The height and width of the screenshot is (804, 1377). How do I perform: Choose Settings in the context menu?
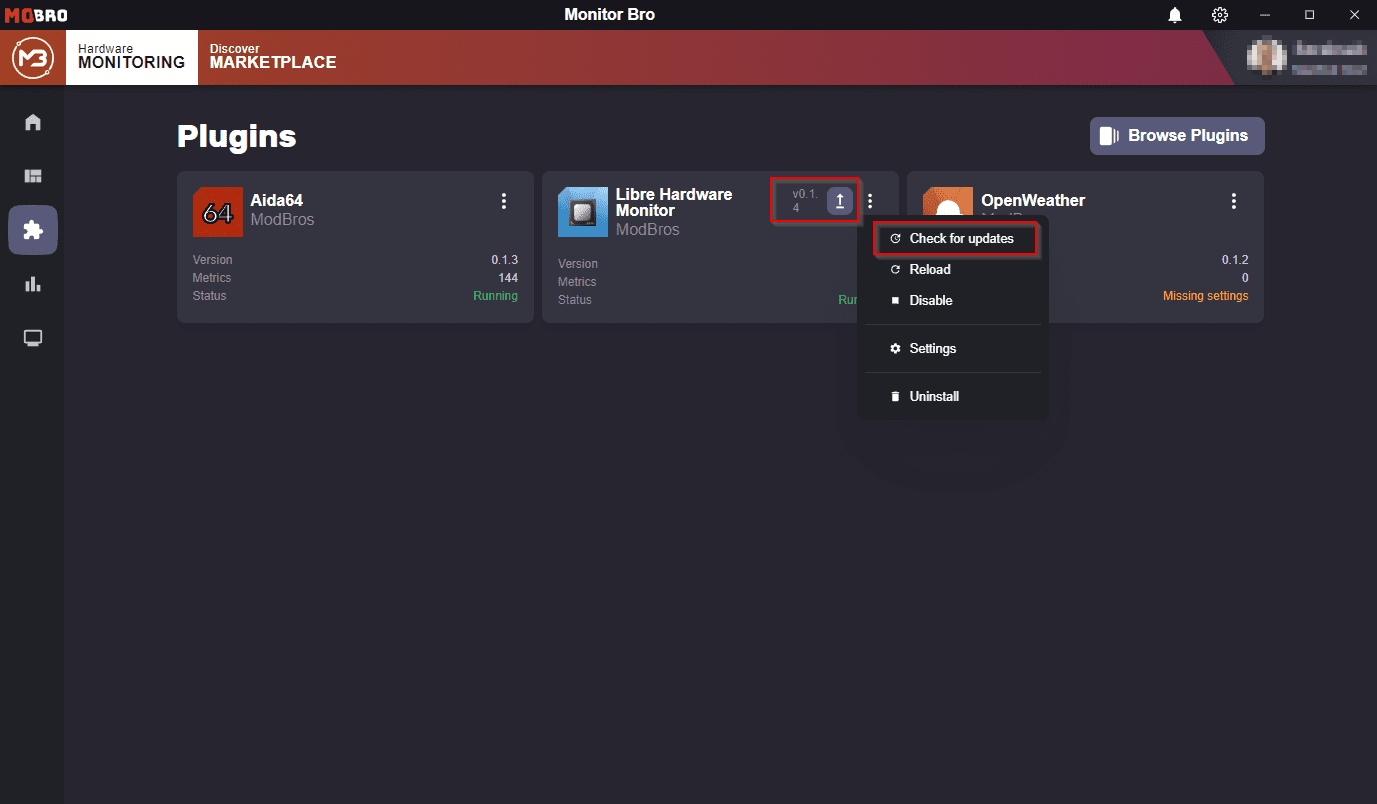click(x=953, y=349)
